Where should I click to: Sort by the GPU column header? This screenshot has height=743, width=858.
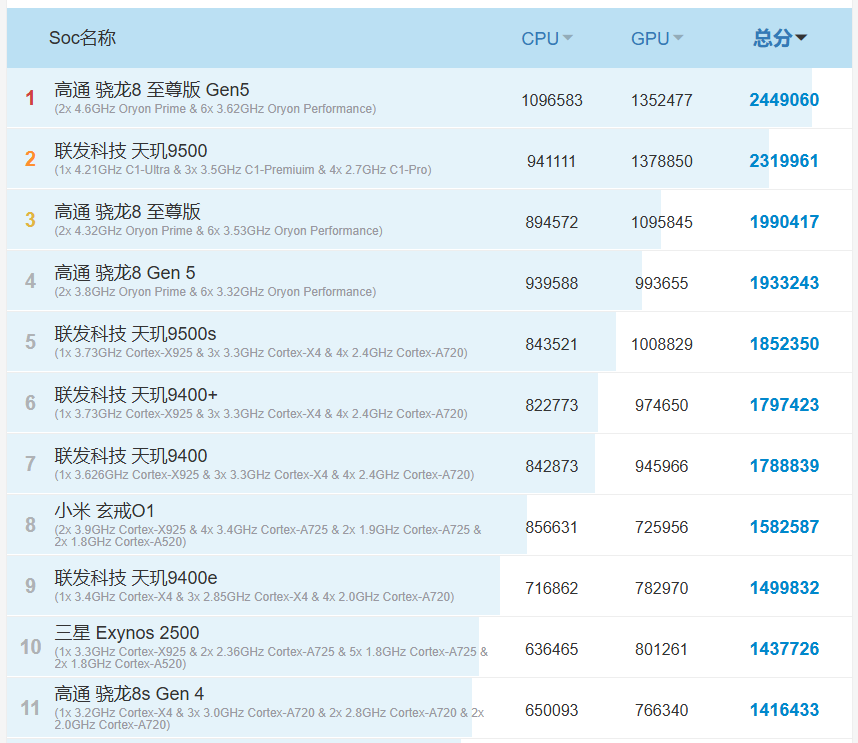point(657,38)
